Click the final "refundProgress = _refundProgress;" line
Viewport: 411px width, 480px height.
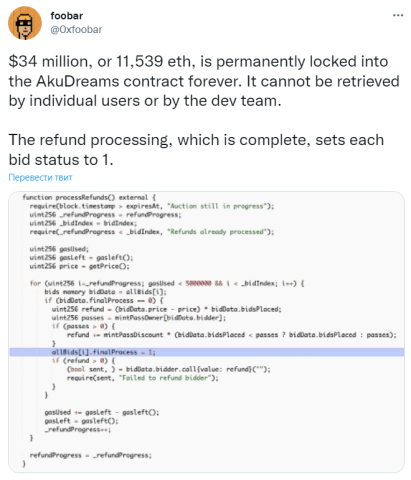point(90,455)
